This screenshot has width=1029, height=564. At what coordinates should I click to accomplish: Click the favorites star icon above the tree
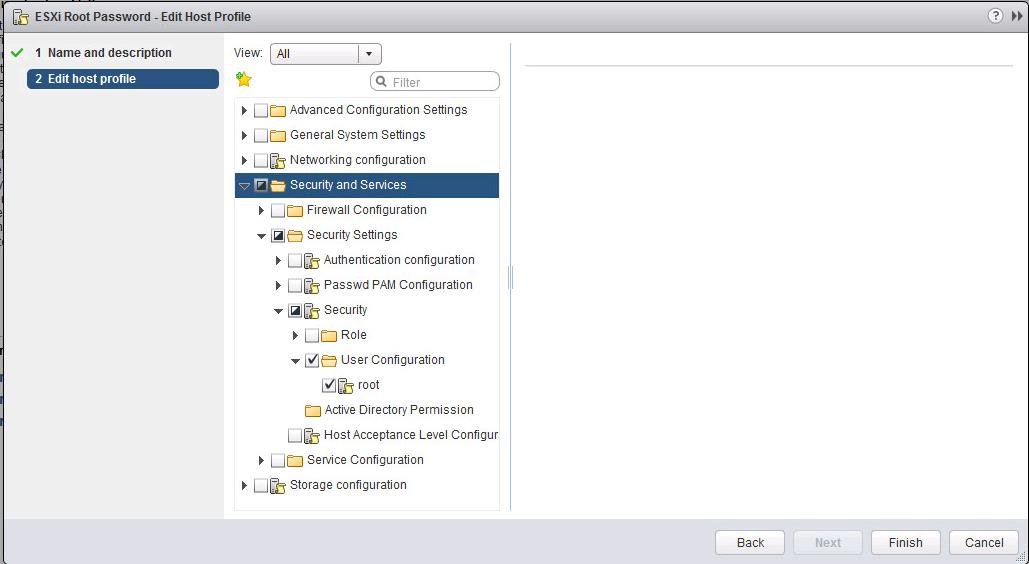243,79
